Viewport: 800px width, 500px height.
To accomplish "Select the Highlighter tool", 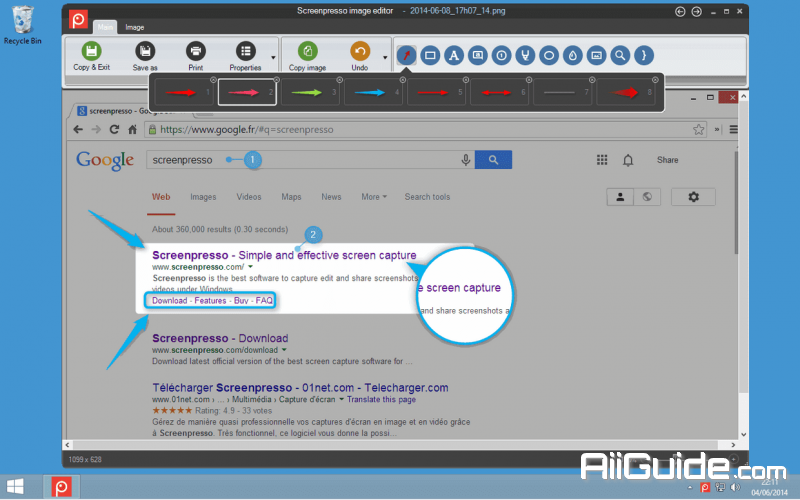I will tap(525, 55).
